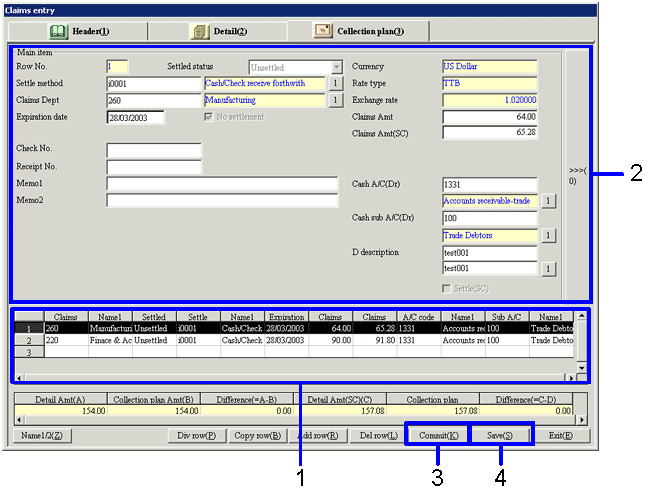Toggle the Settle(SC) checkbox
654x495 pixels.
[447, 289]
